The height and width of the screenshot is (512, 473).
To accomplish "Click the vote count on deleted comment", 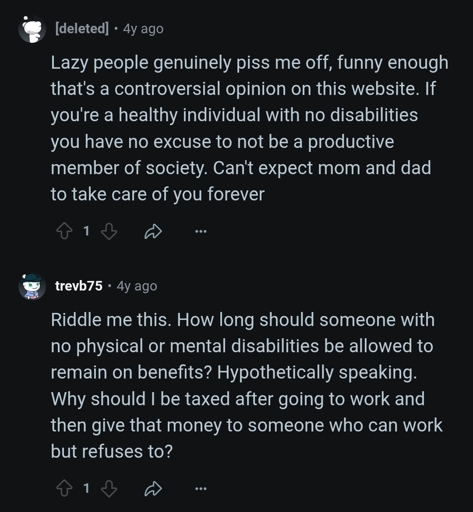I will tap(86, 231).
